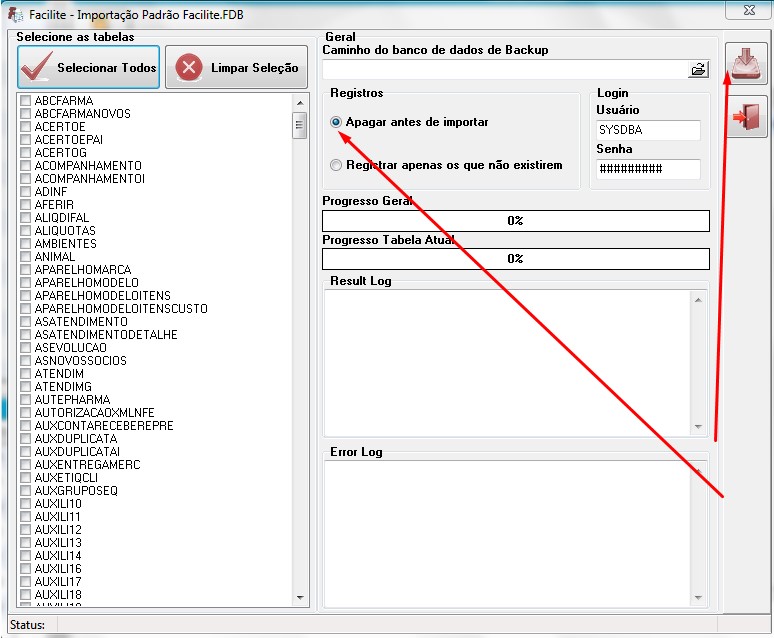This screenshot has width=774, height=638.
Task: Click the exit door icon button
Action: [746, 117]
